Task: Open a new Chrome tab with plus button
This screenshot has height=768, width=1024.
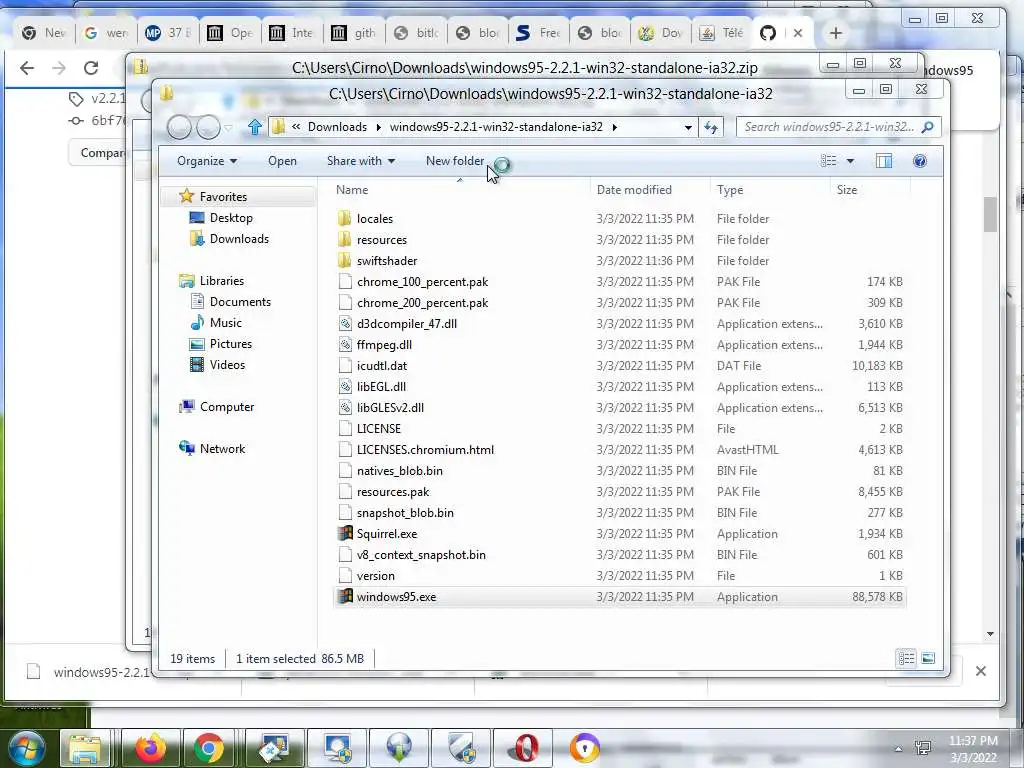Action: click(x=835, y=33)
